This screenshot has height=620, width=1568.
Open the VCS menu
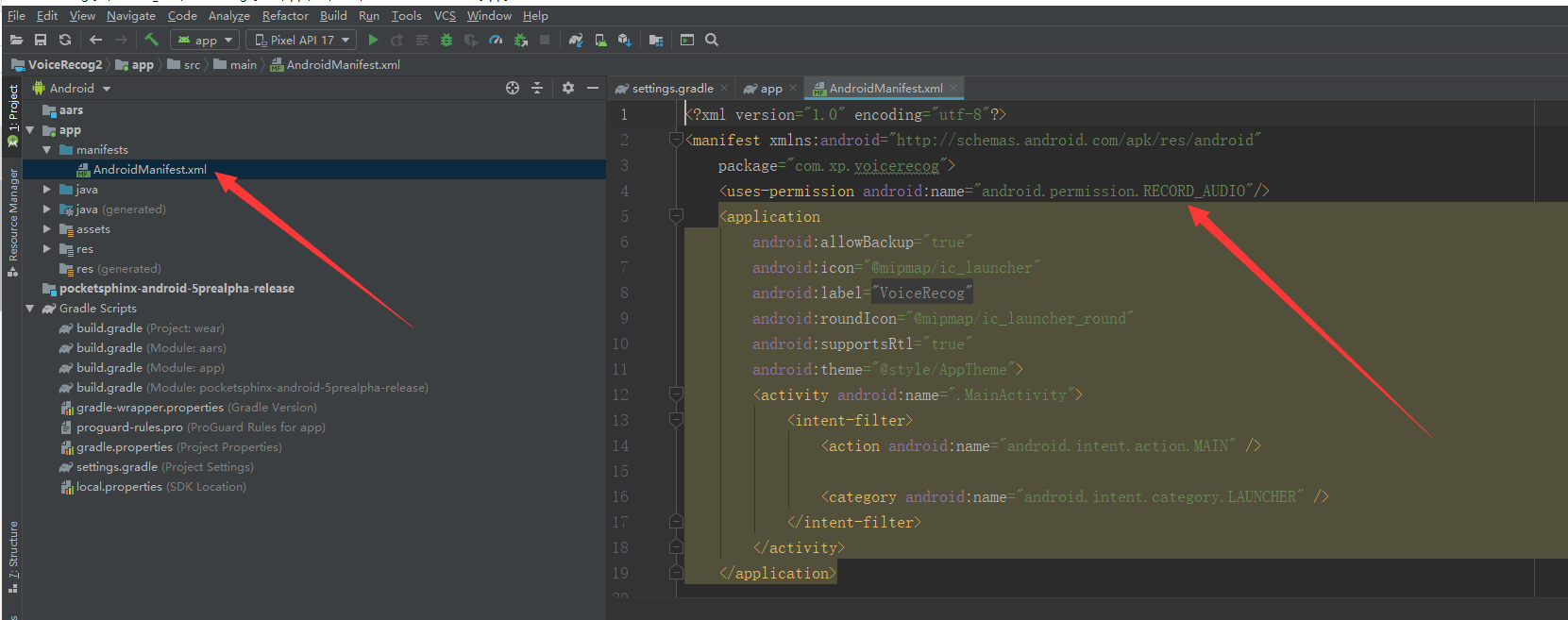pyautogui.click(x=445, y=15)
